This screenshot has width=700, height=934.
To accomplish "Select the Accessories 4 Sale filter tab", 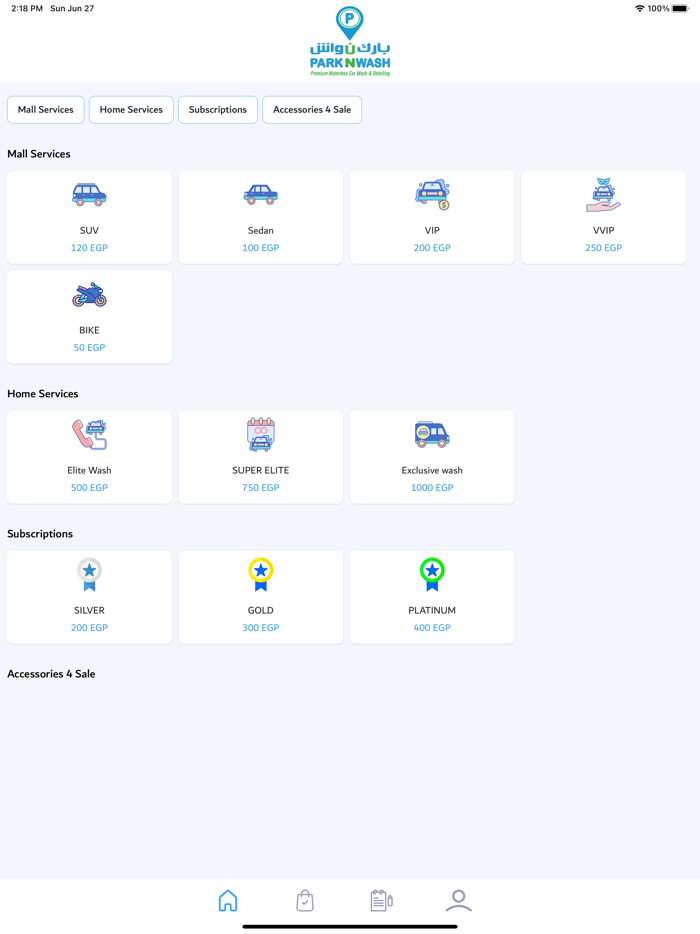I will [312, 110].
